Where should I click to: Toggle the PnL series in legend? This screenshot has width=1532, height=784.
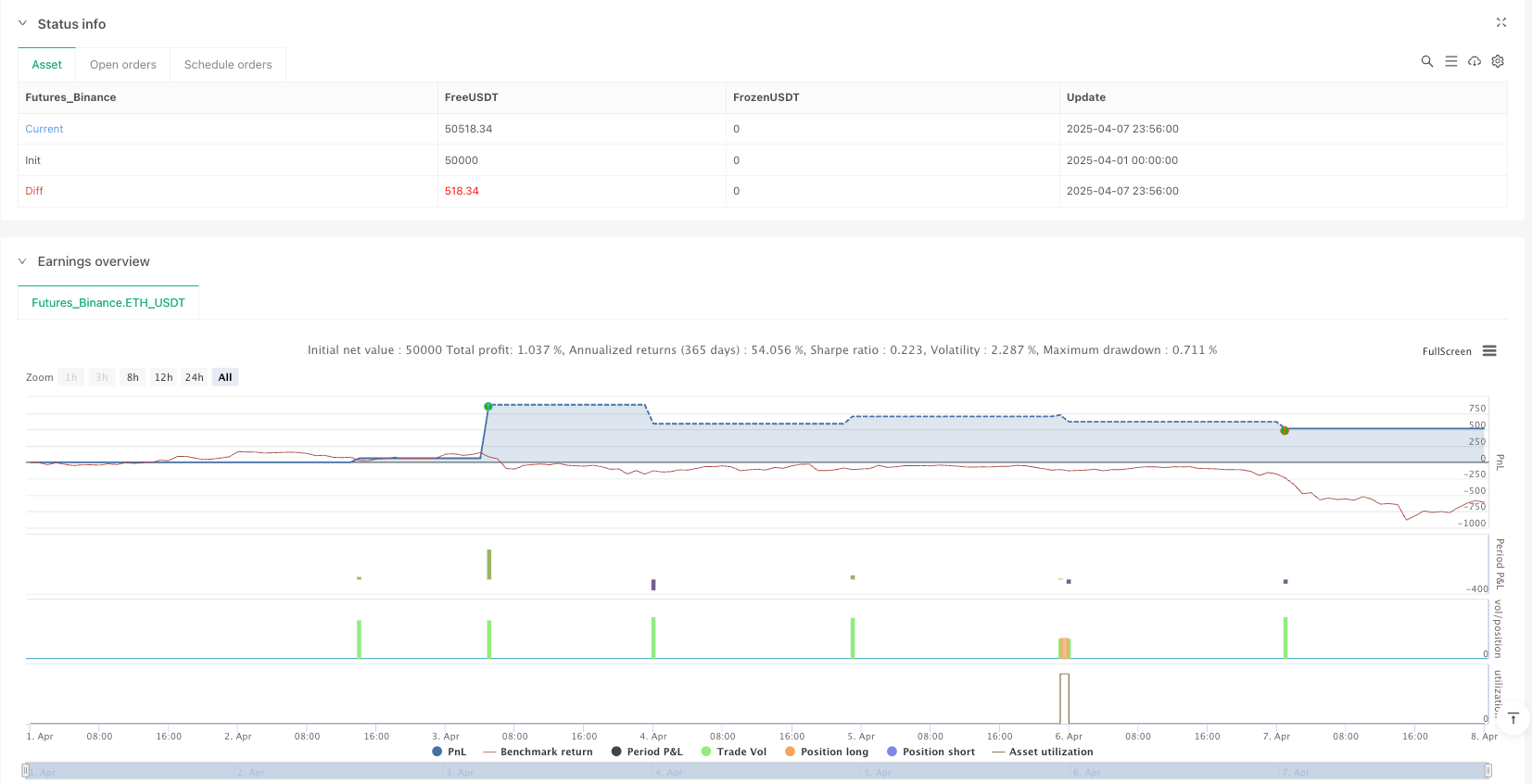click(x=449, y=752)
